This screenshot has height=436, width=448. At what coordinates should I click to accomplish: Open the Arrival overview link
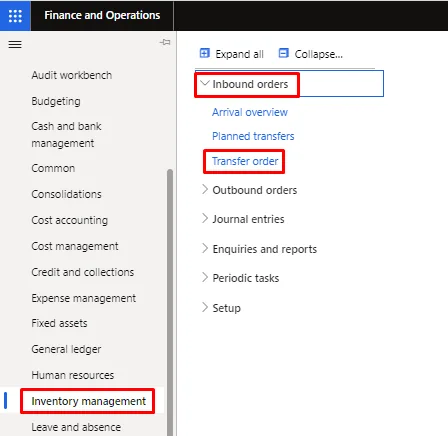250,112
